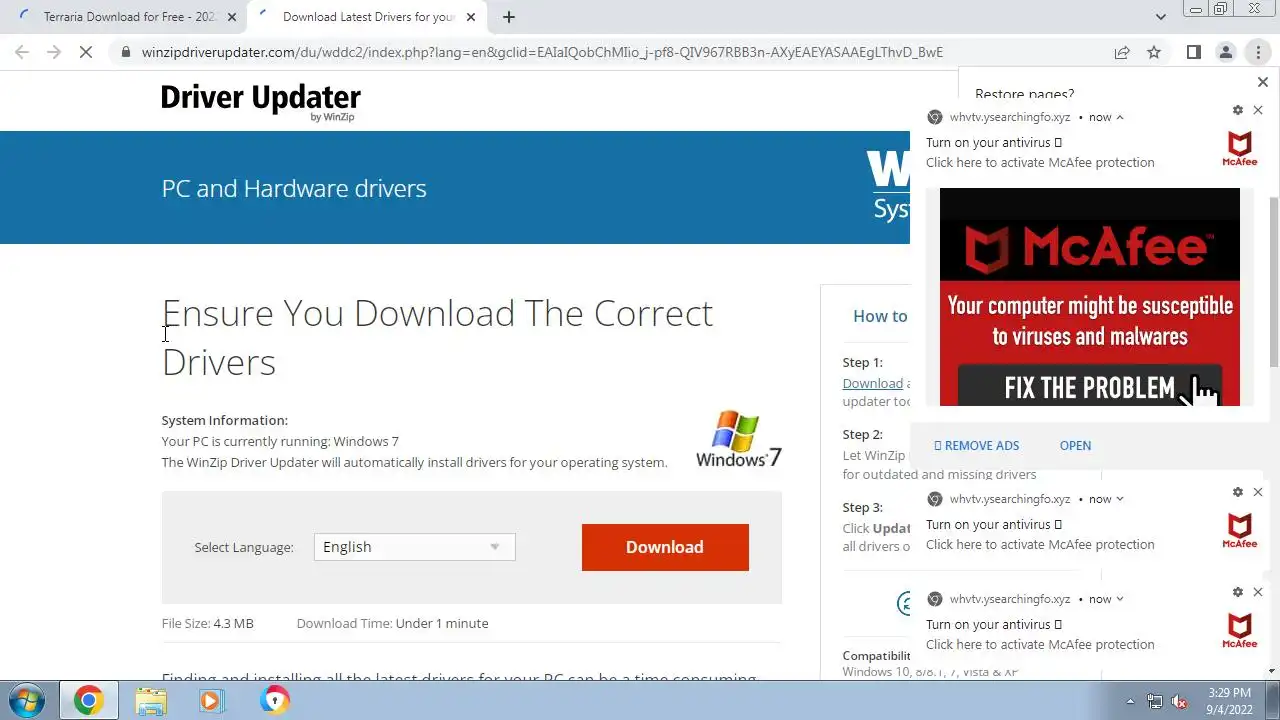Viewport: 1280px width, 720px height.
Task: Open the Select Language dropdown
Action: click(414, 547)
